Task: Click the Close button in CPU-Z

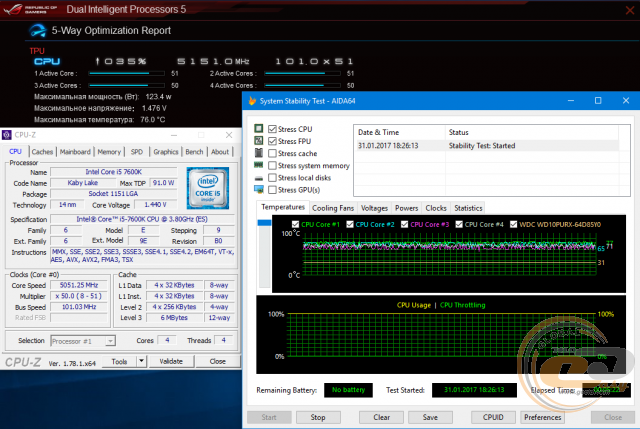Action: [218, 361]
